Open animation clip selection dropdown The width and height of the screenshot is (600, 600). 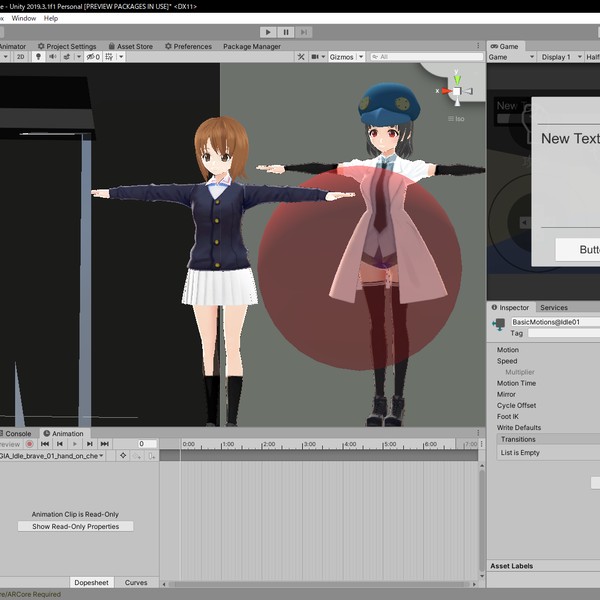(51, 456)
